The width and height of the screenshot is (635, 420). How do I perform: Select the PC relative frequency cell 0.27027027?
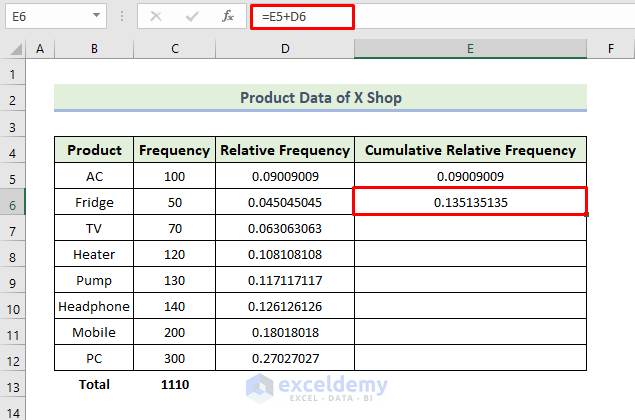click(x=284, y=358)
